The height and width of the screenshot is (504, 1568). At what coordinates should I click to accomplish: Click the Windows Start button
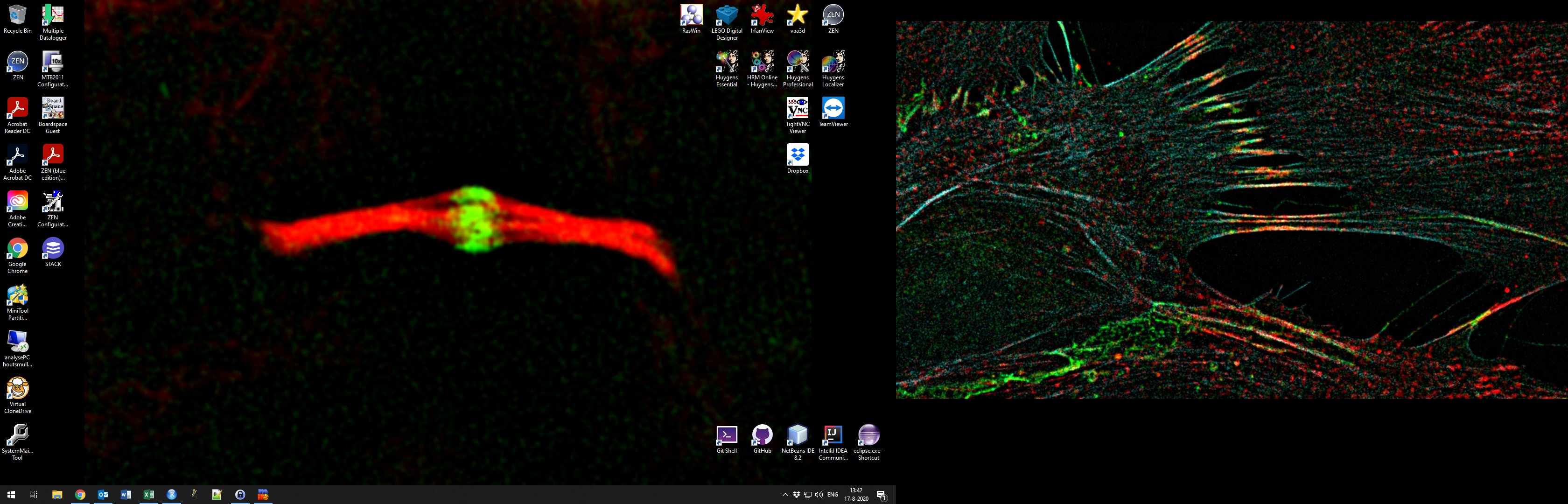11,495
